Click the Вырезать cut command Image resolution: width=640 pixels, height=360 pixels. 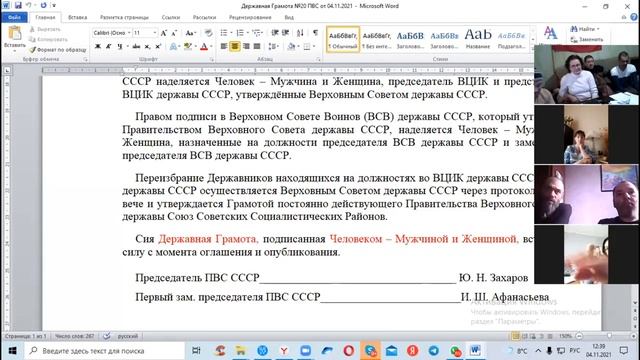[x=45, y=29]
